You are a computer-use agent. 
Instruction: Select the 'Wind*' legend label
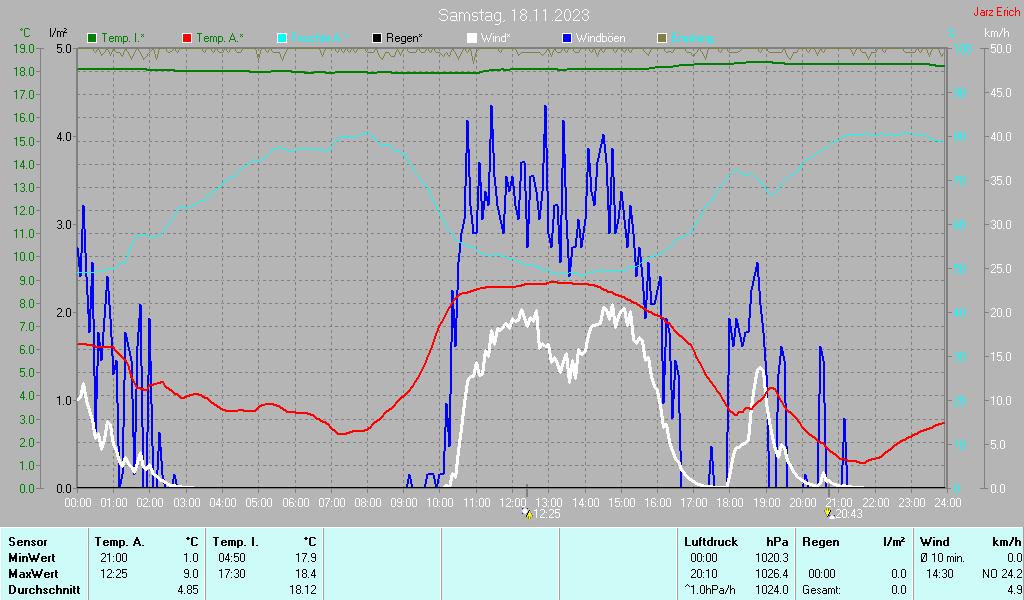[496, 39]
